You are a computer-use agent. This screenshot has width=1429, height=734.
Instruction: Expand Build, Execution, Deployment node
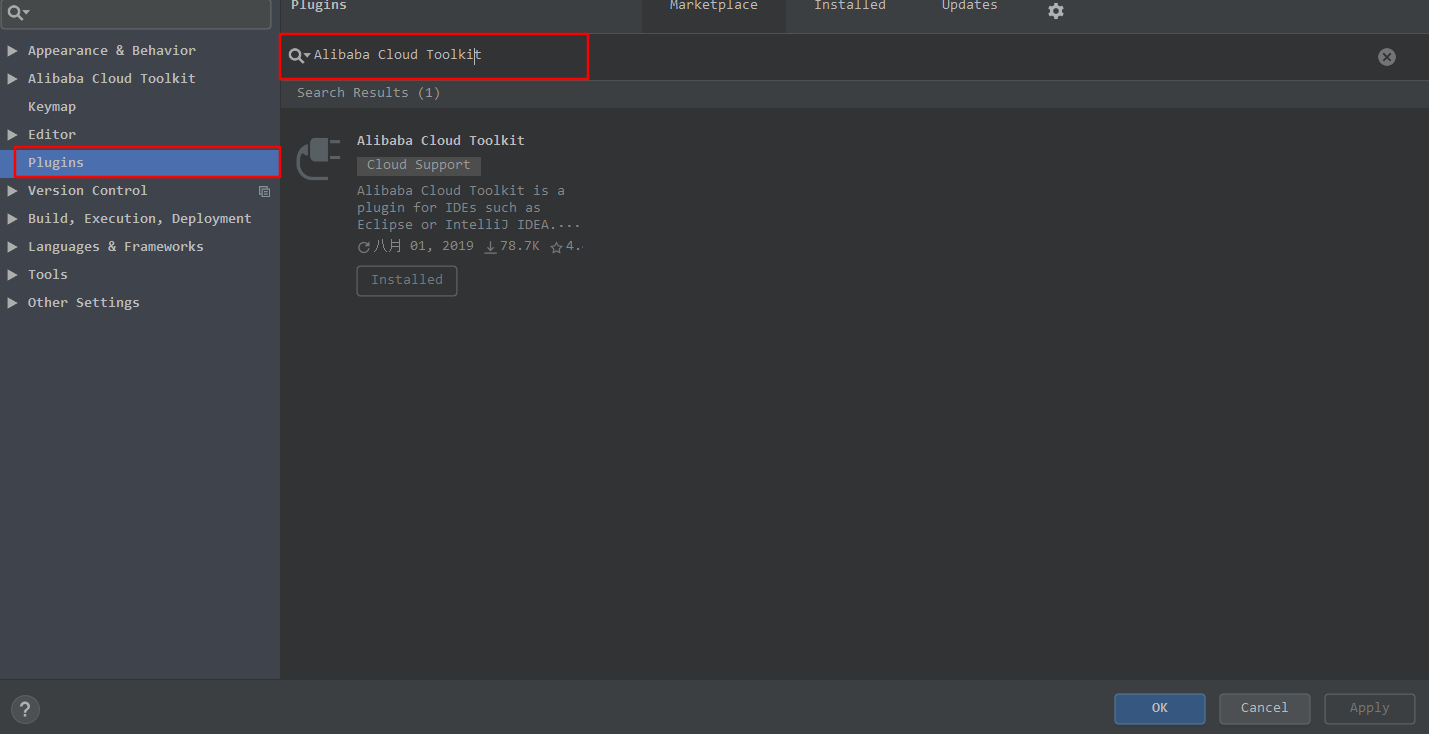pyautogui.click(x=12, y=219)
